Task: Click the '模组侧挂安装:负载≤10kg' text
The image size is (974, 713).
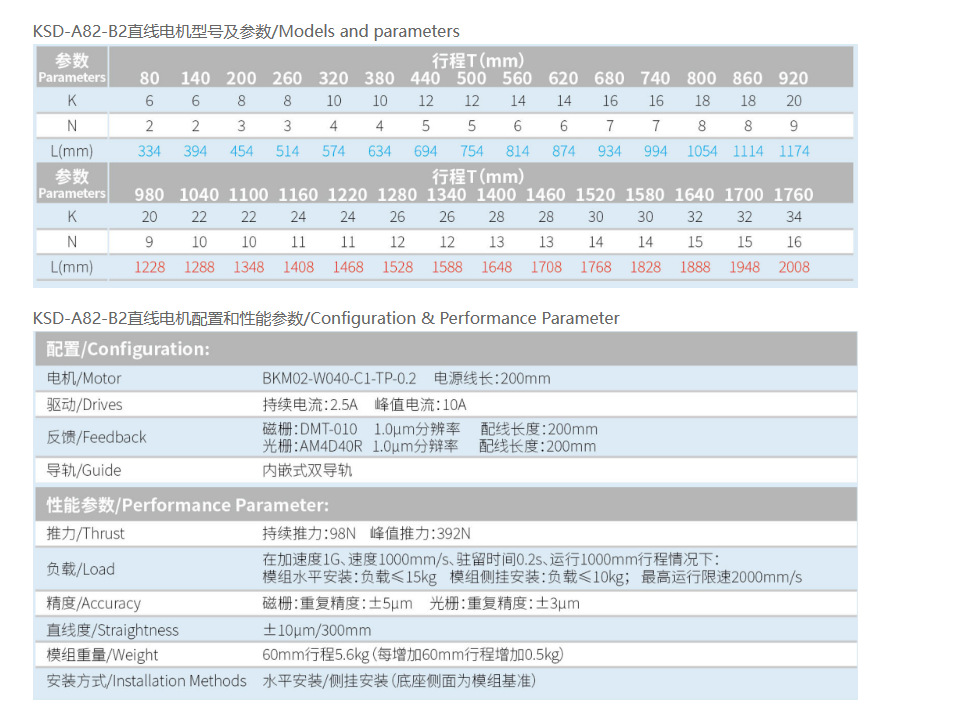Action: coord(539,577)
